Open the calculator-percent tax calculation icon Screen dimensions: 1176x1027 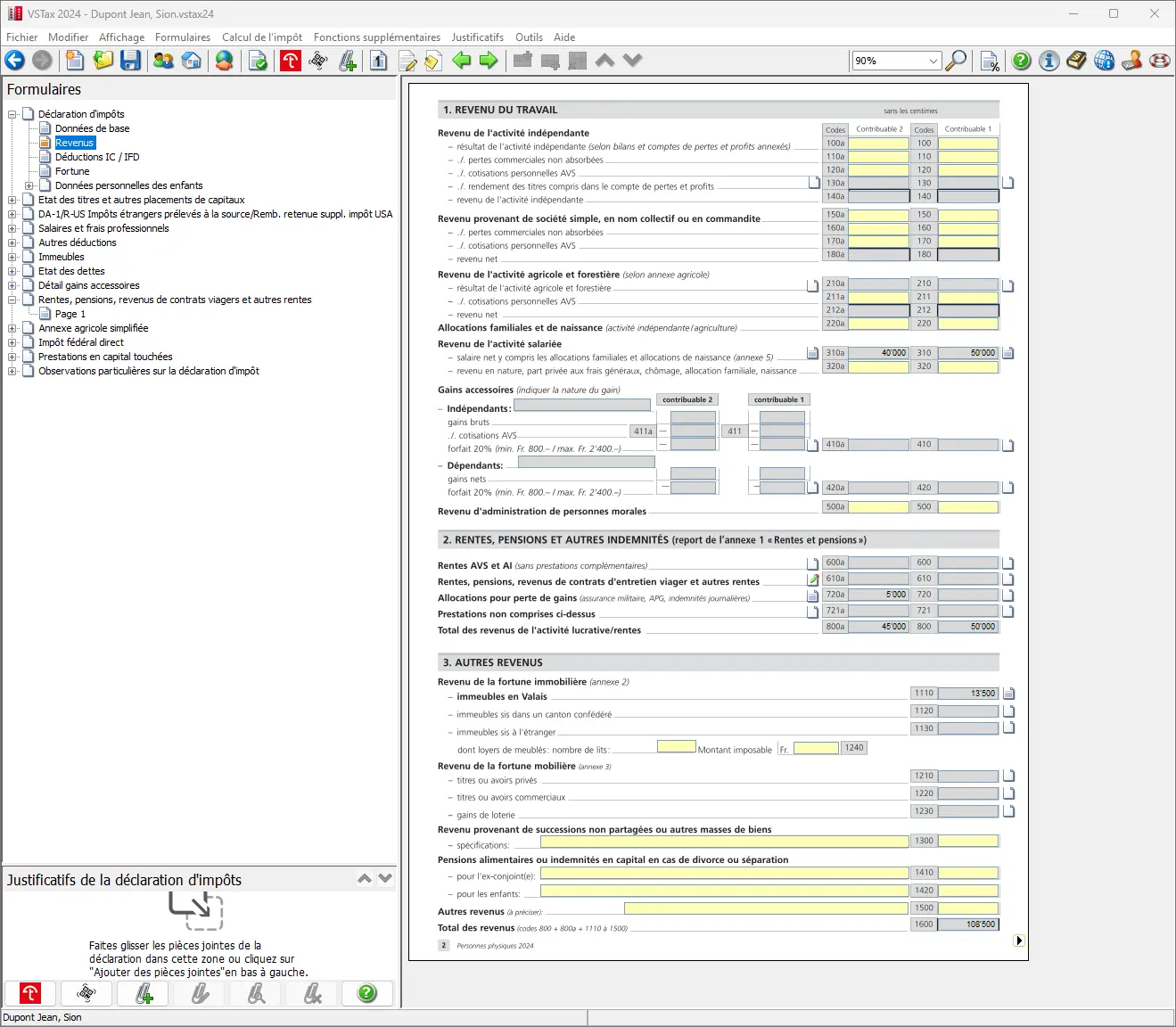click(x=989, y=61)
